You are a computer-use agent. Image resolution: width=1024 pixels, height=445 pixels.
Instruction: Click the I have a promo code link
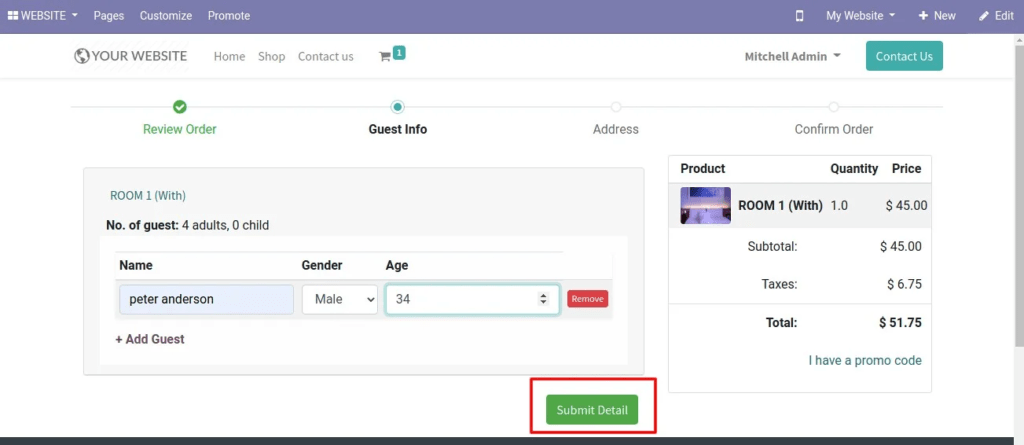pos(865,360)
